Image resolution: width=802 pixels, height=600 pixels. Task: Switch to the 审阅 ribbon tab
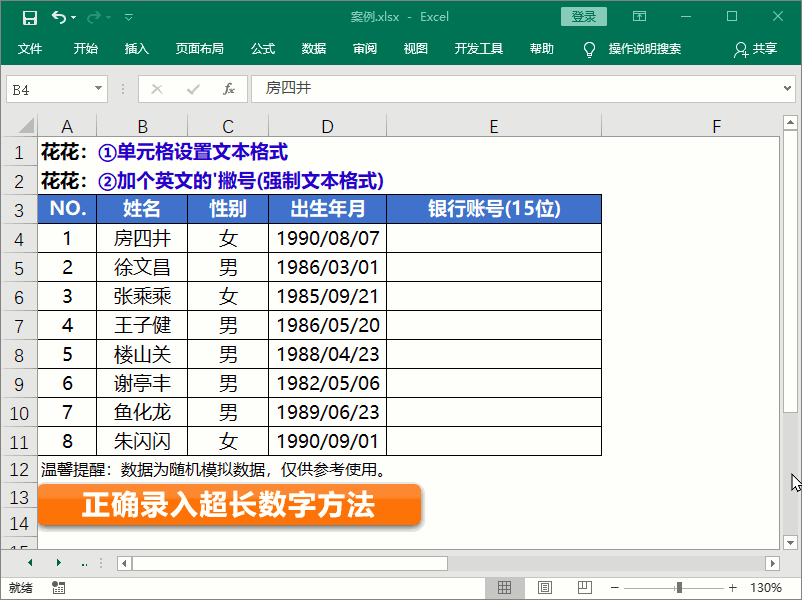365,49
